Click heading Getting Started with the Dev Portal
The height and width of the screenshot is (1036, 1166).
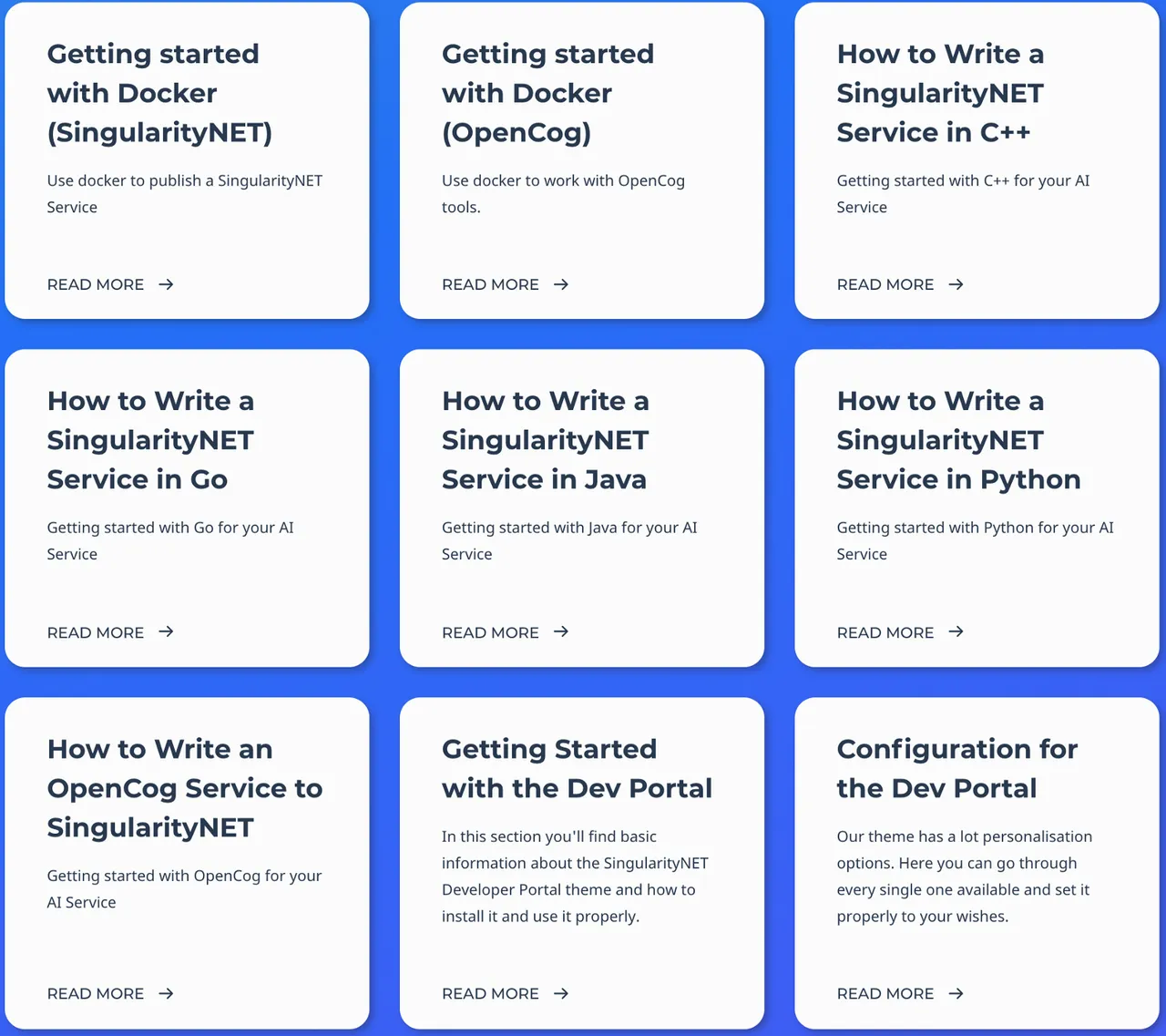pyautogui.click(x=577, y=768)
